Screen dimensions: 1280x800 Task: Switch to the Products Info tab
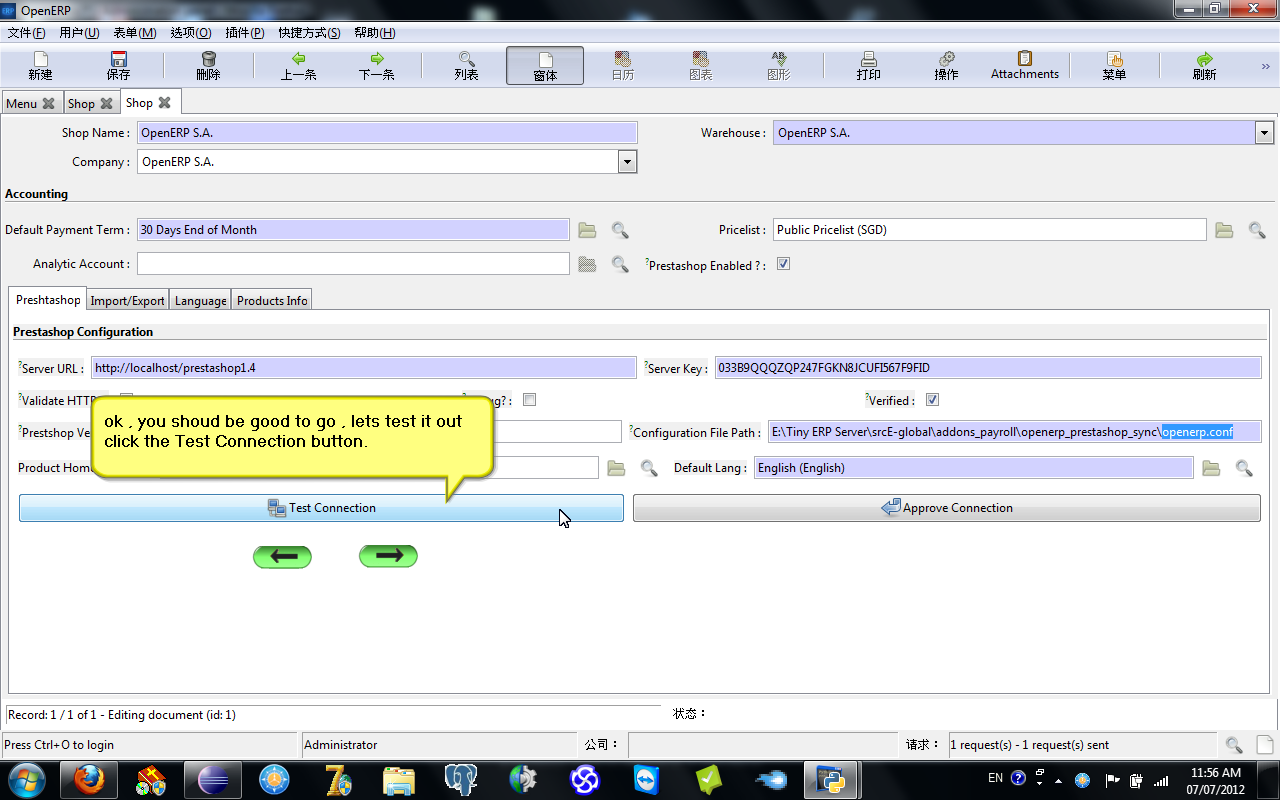coord(272,300)
